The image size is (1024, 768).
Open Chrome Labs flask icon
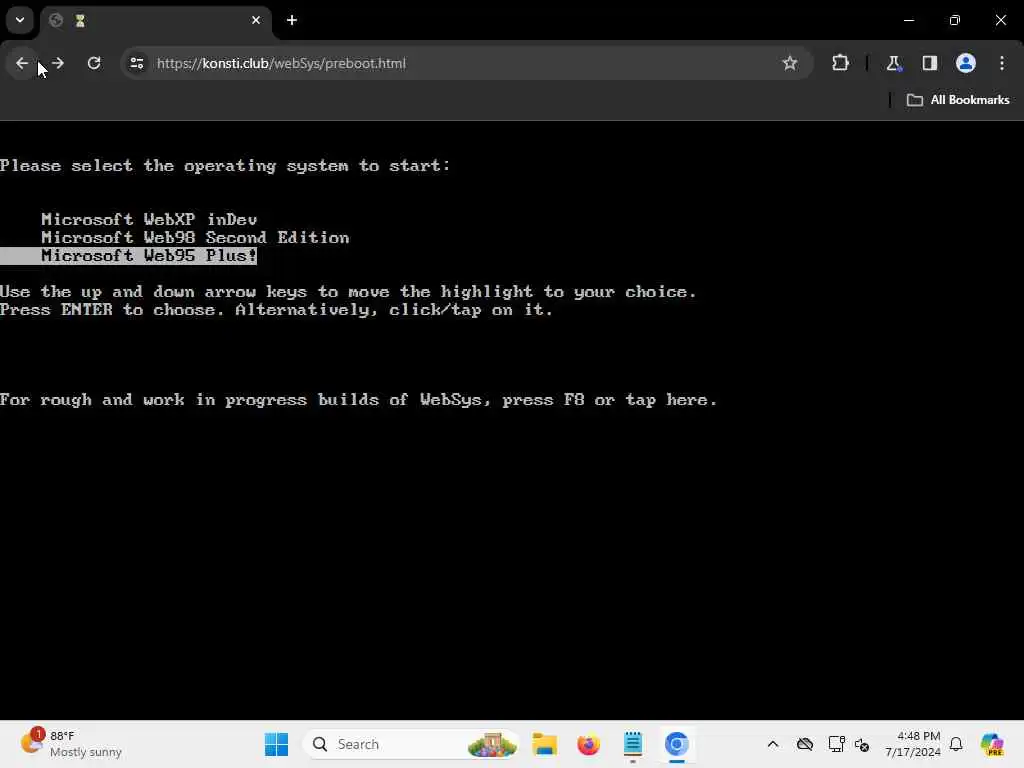[893, 63]
